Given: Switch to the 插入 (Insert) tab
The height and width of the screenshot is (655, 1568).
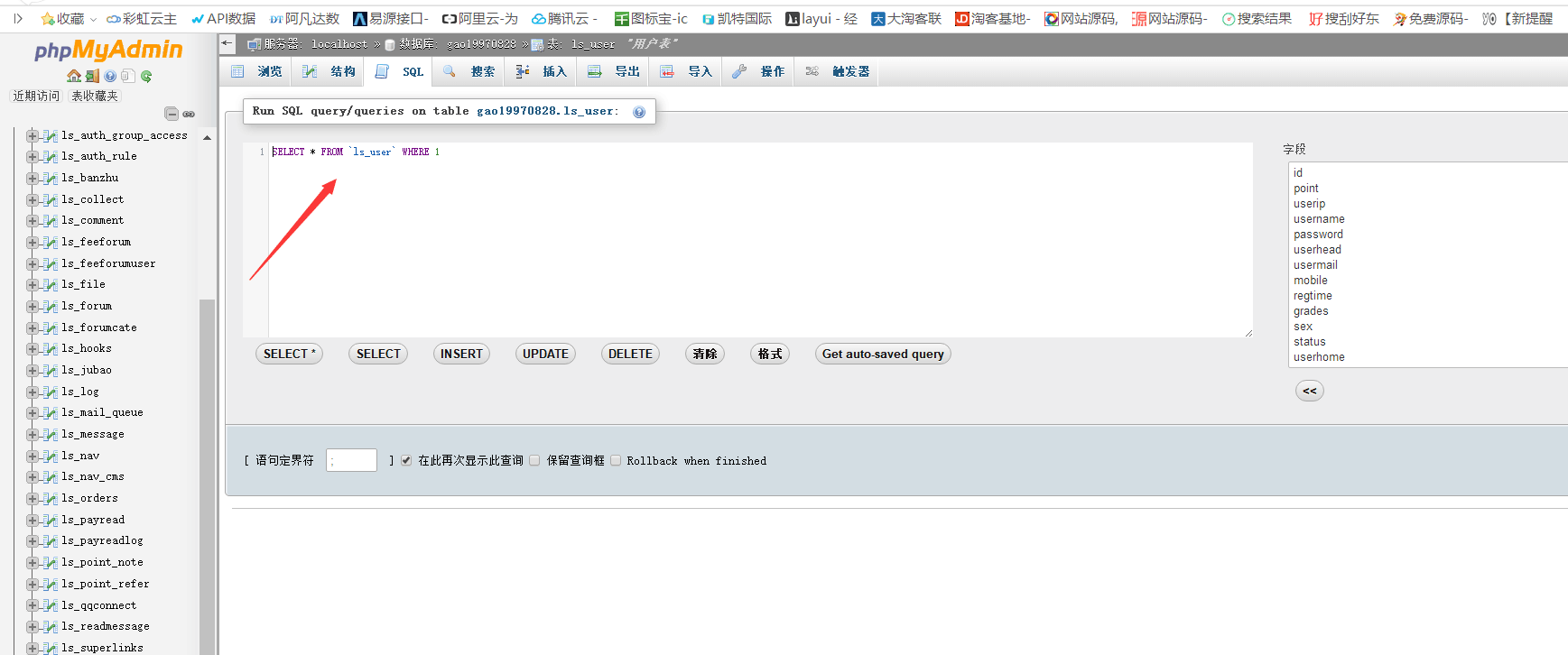Looking at the screenshot, I should pos(542,71).
